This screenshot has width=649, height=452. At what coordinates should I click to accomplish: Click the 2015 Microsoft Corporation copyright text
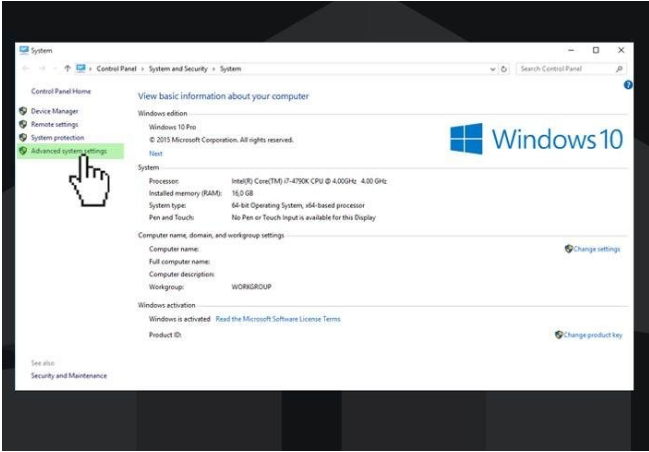point(221,140)
